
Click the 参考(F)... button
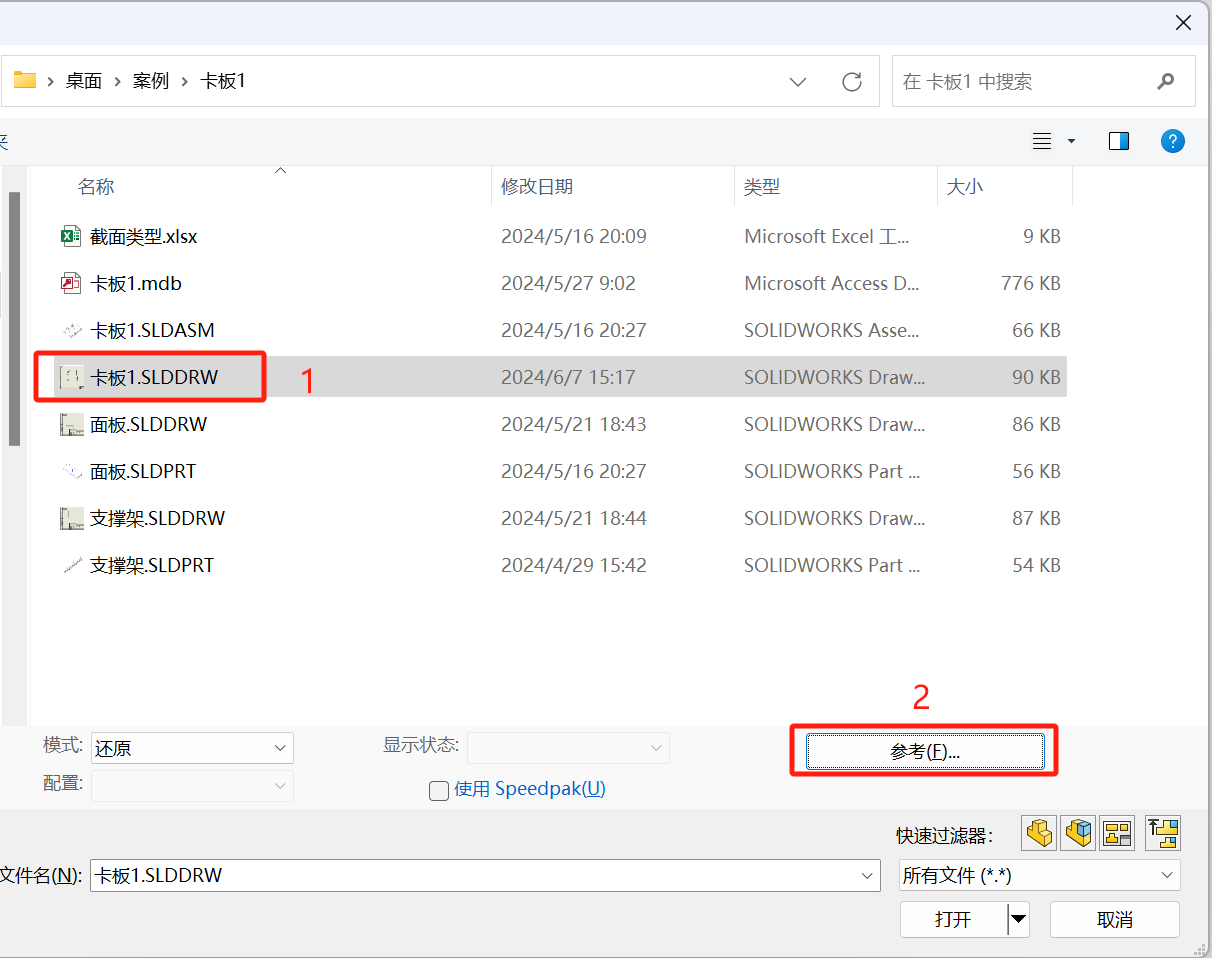[925, 752]
